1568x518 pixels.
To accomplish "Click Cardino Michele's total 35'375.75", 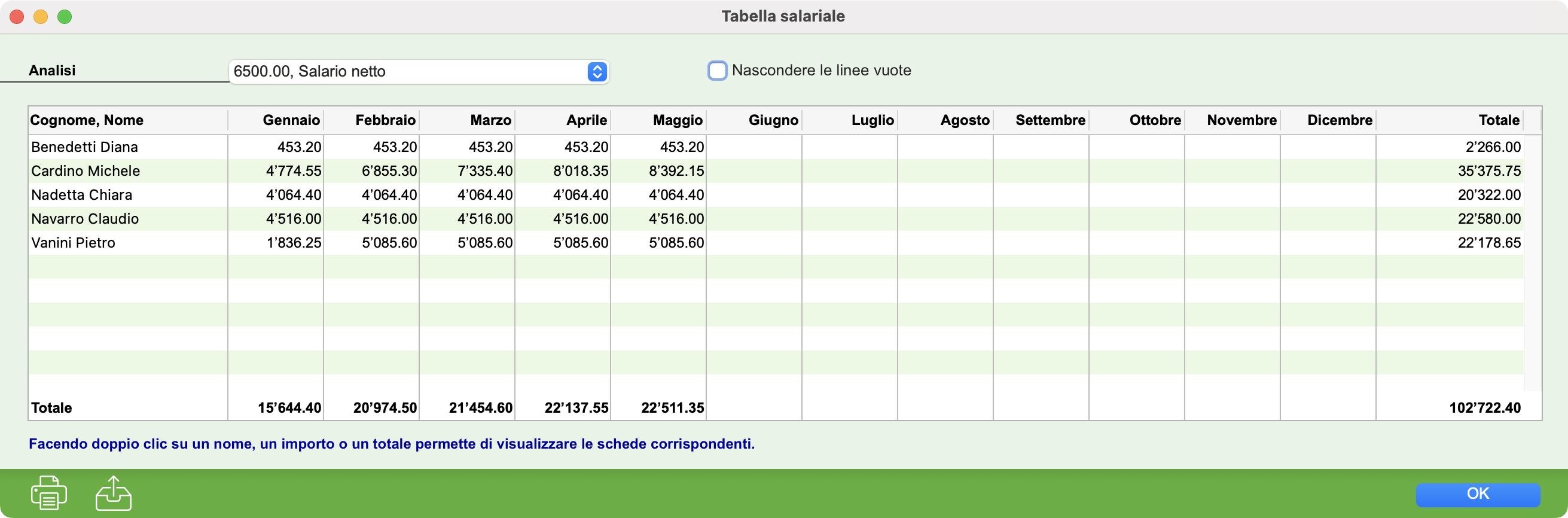I will 1489,171.
